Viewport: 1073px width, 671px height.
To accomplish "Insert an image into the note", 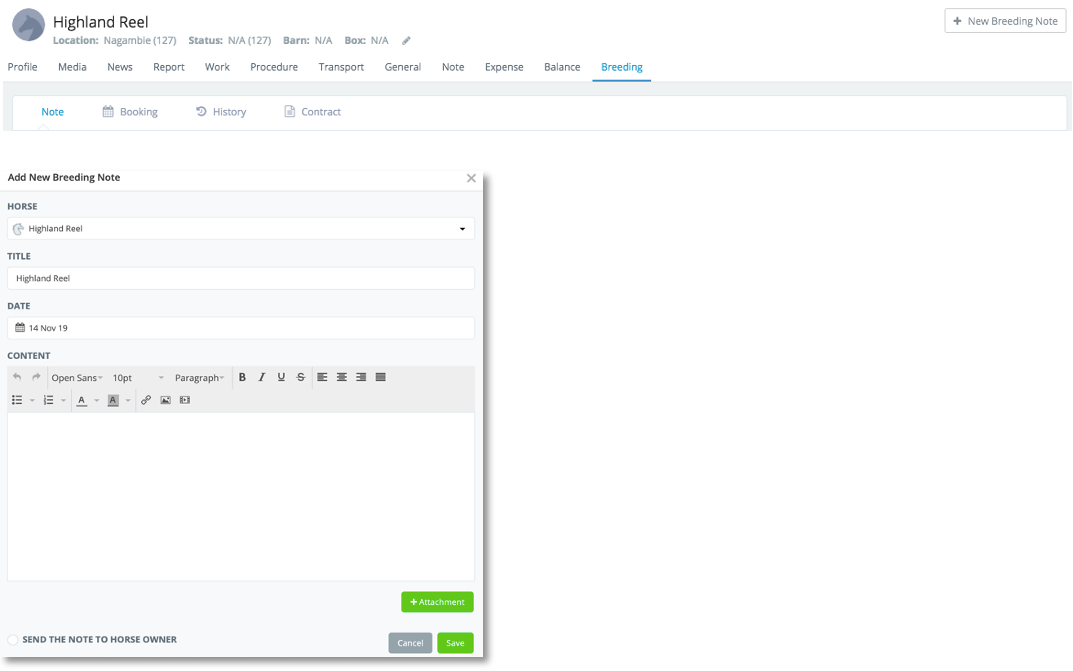I will 166,400.
